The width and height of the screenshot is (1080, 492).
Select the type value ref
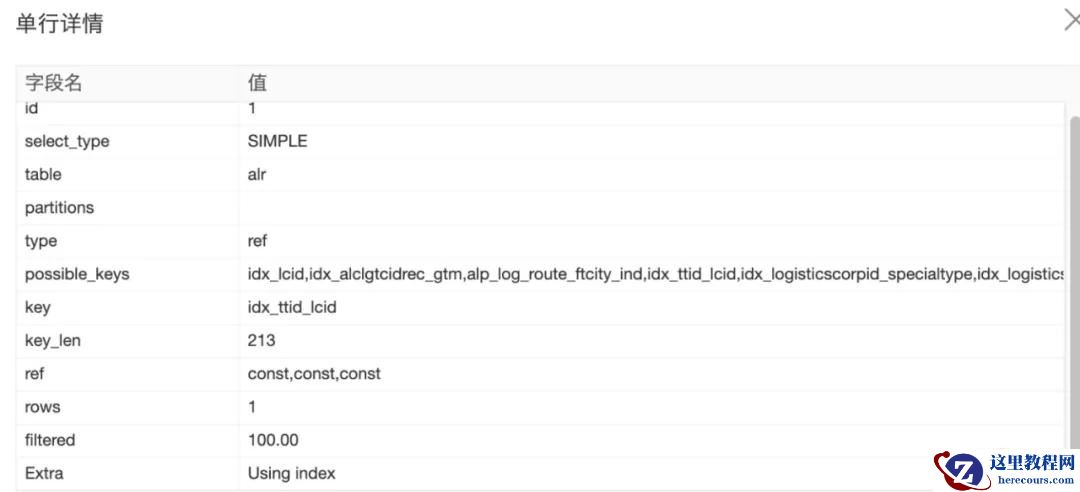tap(257, 241)
